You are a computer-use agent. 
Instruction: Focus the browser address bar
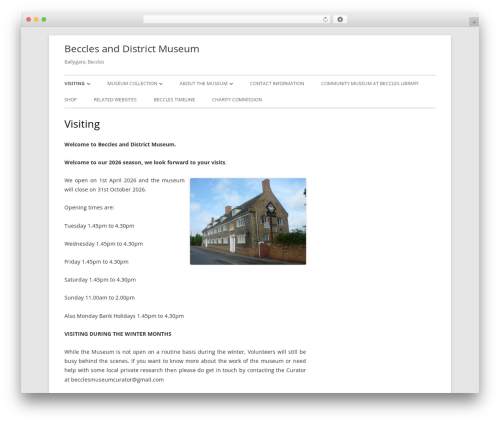tap(237, 20)
